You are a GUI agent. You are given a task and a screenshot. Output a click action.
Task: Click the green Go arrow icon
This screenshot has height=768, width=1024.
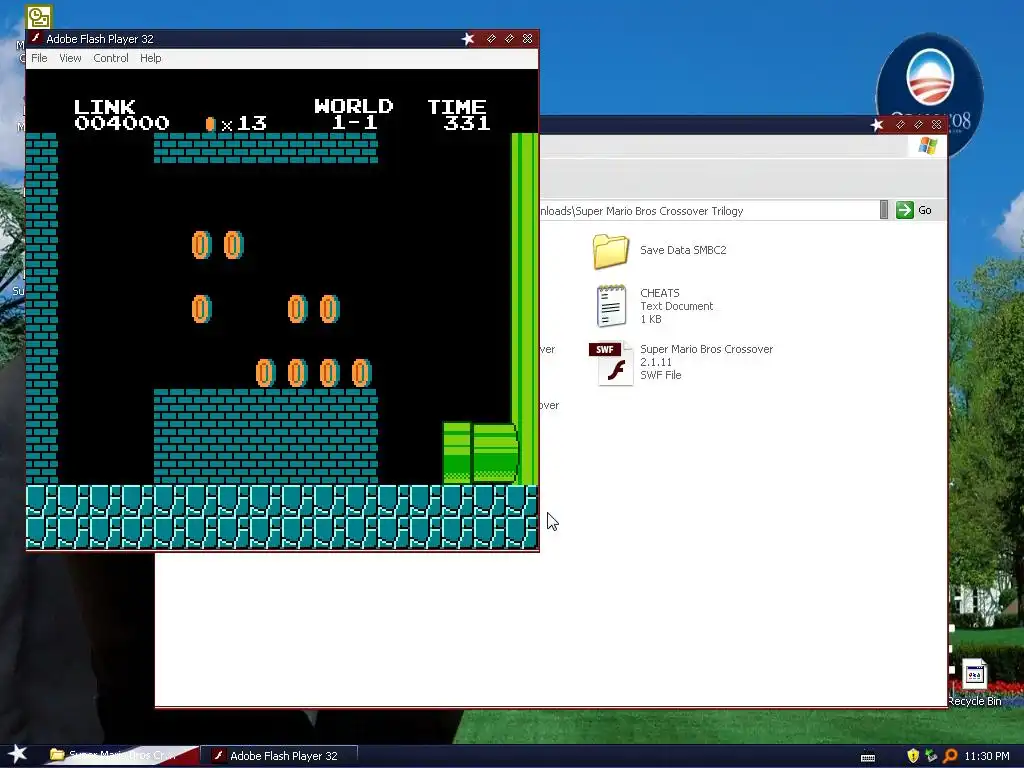[904, 210]
